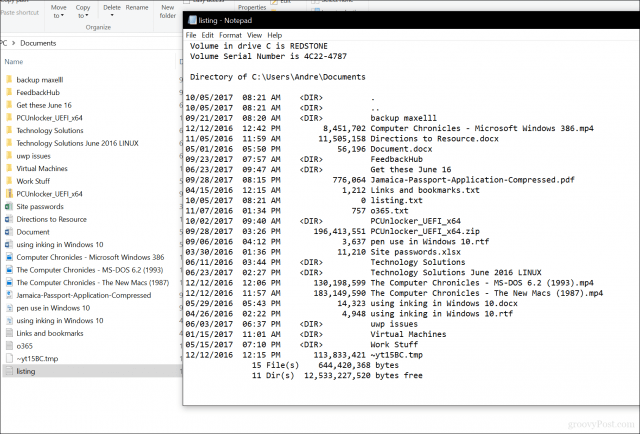
Task: Select the Virtual Machines folder icon
Action: 9,168
